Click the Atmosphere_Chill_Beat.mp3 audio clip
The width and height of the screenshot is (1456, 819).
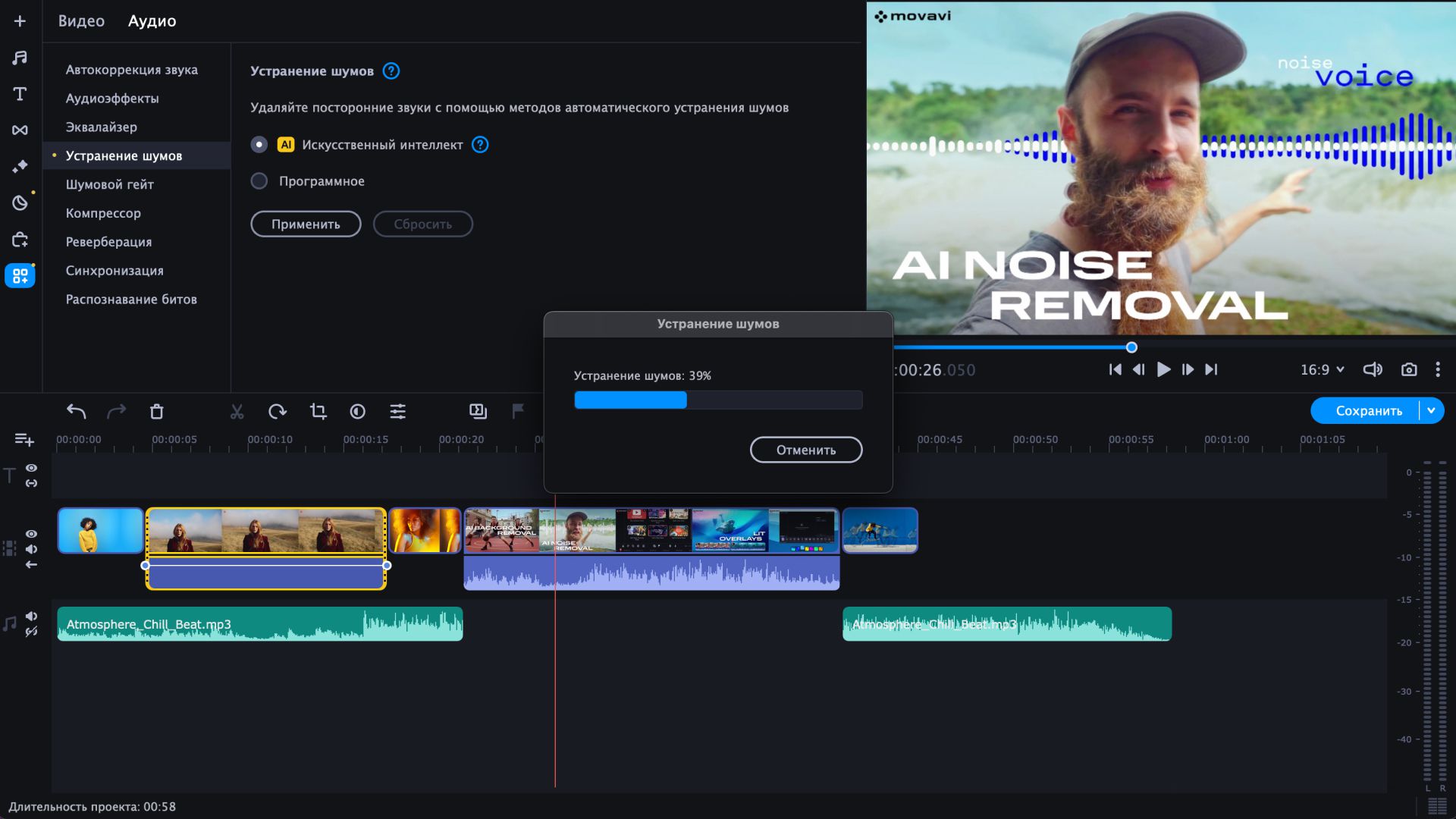[260, 623]
